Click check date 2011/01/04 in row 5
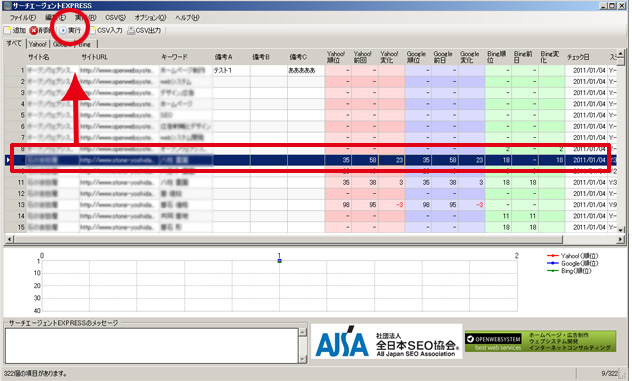Image resolution: width=632 pixels, height=381 pixels. pyautogui.click(x=586, y=115)
